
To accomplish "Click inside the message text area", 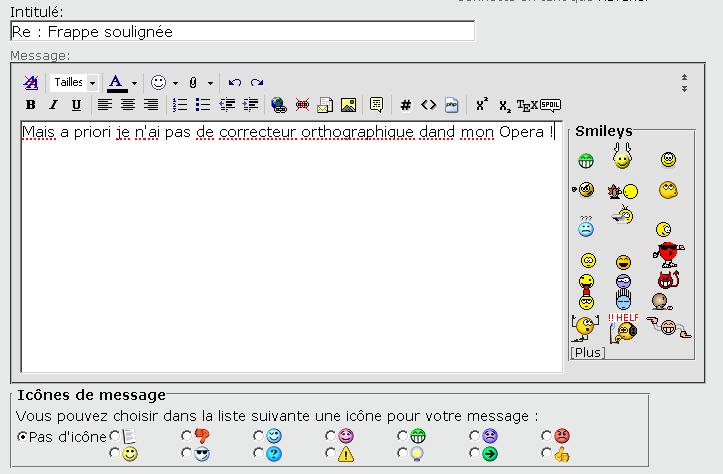I will coord(291,246).
